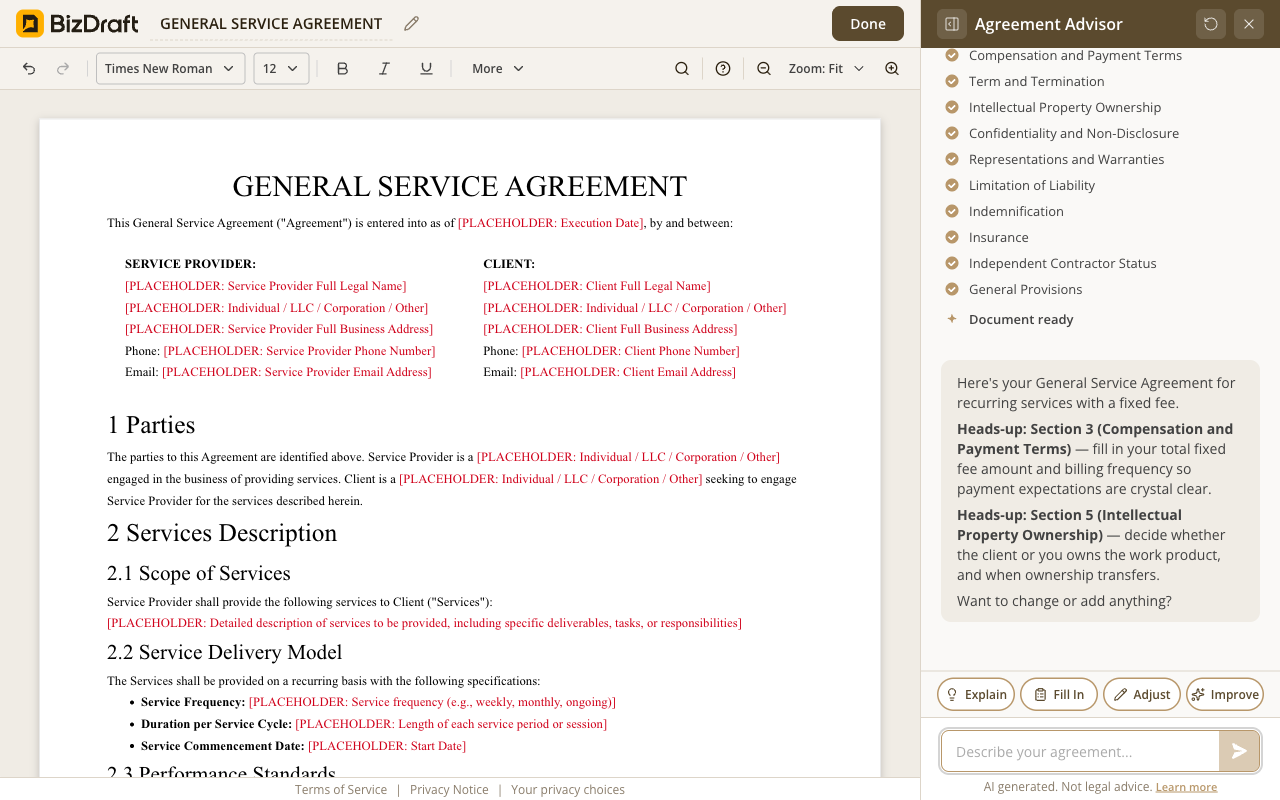
Task: Select Intellectual Property Ownership in advisor list
Action: 1065,107
